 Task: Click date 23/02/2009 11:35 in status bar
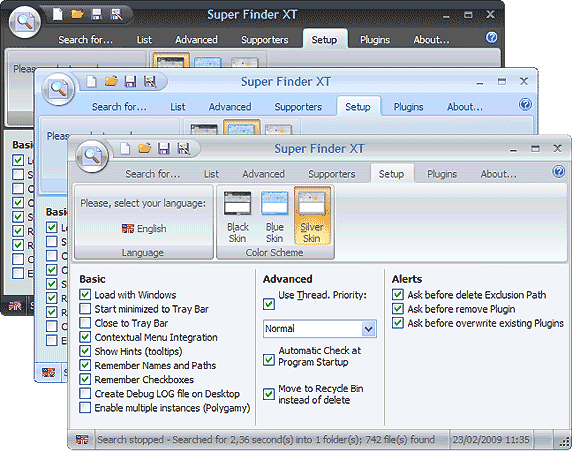491,439
